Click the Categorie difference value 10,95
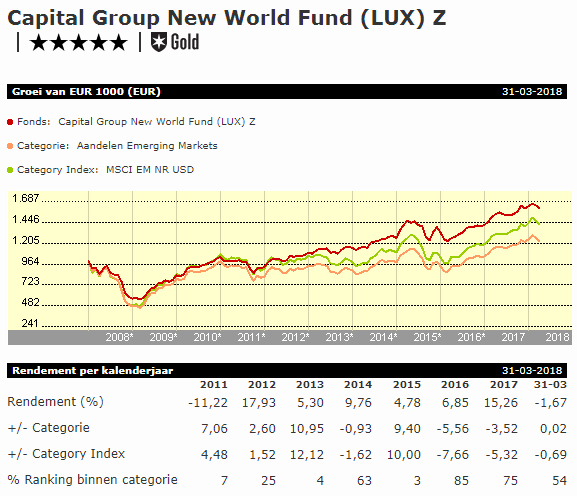 pos(307,429)
